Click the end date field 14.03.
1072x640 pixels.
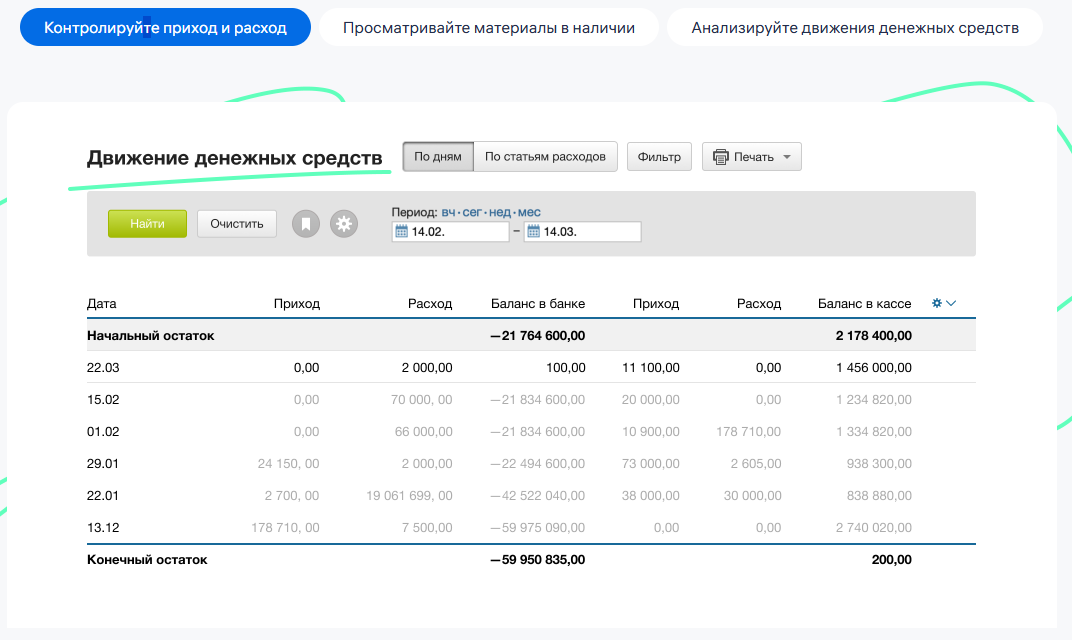point(582,232)
